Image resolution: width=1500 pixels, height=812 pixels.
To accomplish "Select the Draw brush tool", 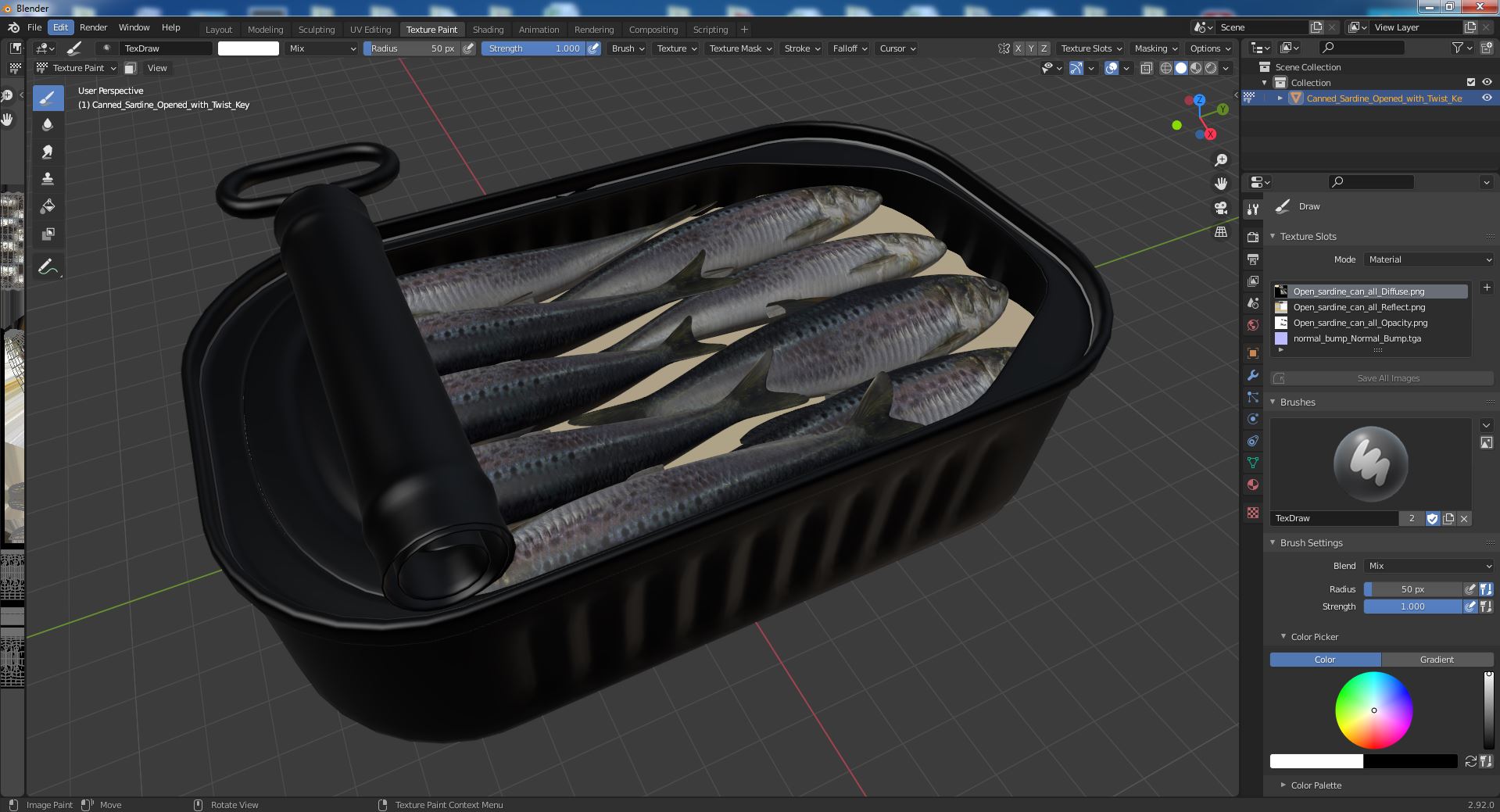I will [x=48, y=98].
